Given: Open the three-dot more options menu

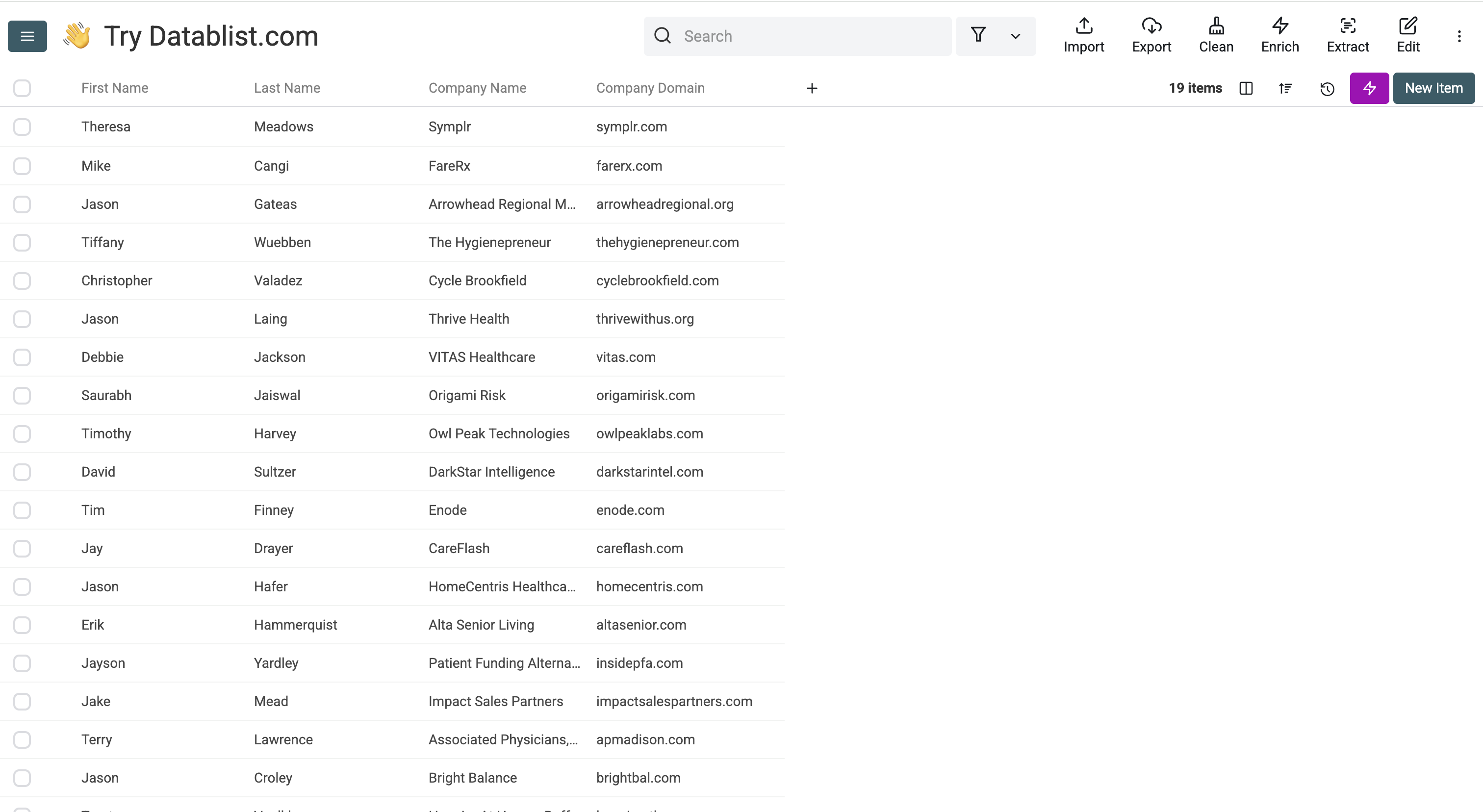Looking at the screenshot, I should coord(1459,36).
